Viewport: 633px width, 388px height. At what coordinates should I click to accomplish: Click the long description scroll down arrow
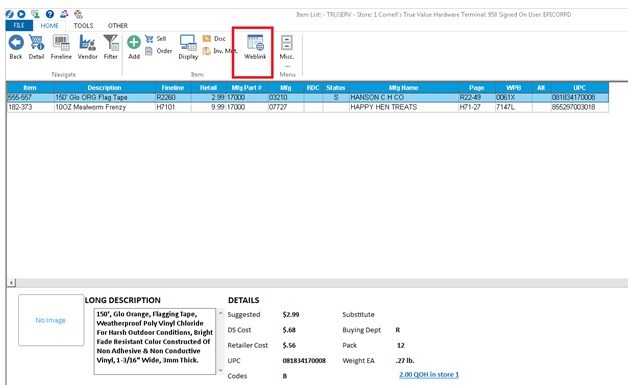click(220, 370)
